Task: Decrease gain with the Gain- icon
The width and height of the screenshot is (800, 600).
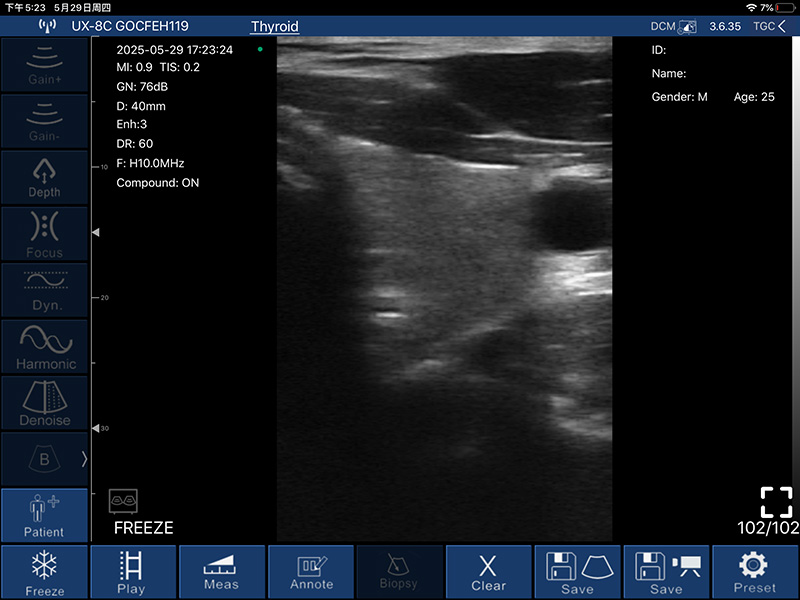Action: pos(44,120)
